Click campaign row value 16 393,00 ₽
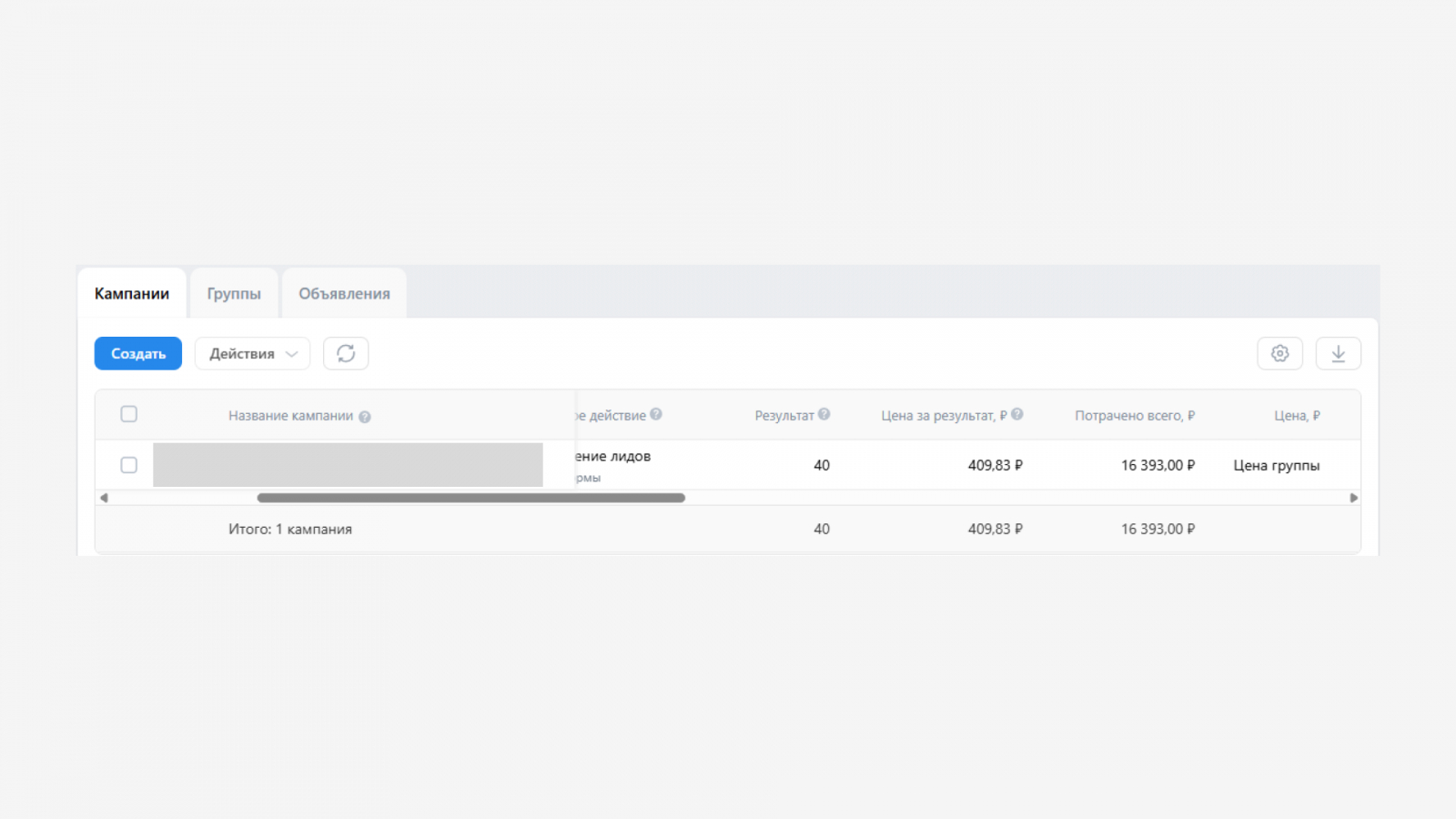This screenshot has height=819, width=1456. [x=1158, y=465]
